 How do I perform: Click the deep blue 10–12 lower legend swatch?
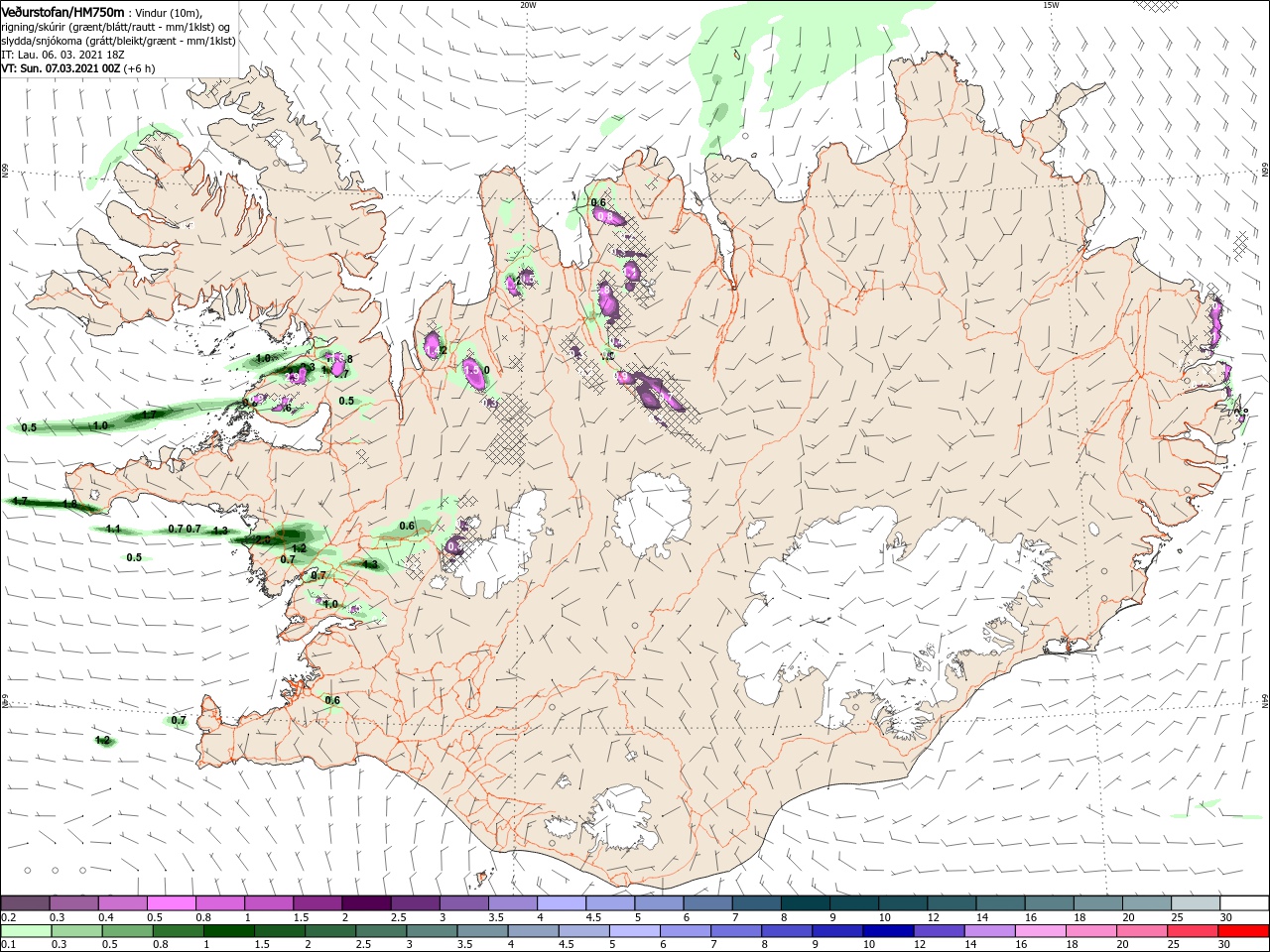[x=888, y=931]
